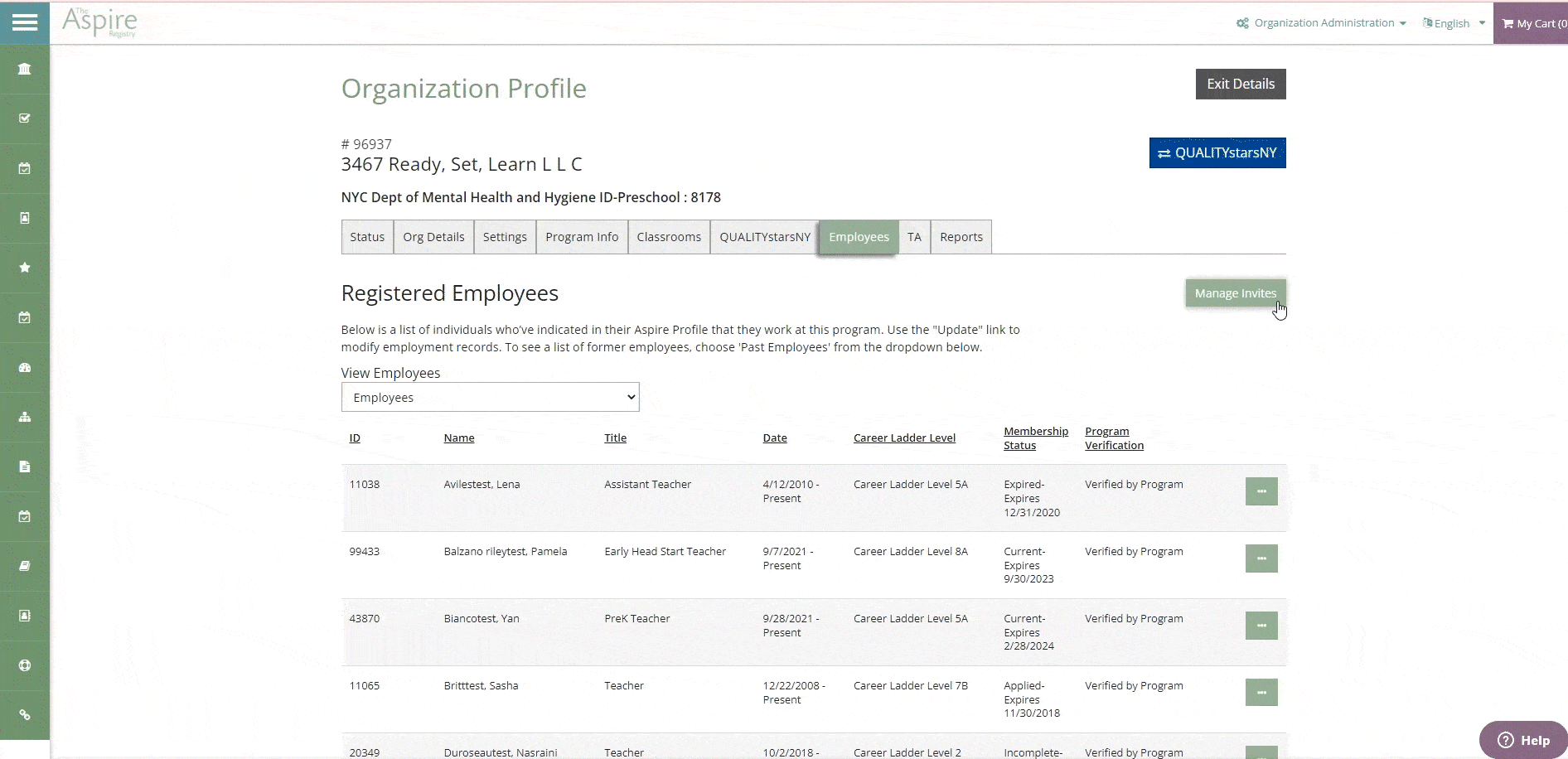Click the document file sidebar icon

tap(25, 467)
